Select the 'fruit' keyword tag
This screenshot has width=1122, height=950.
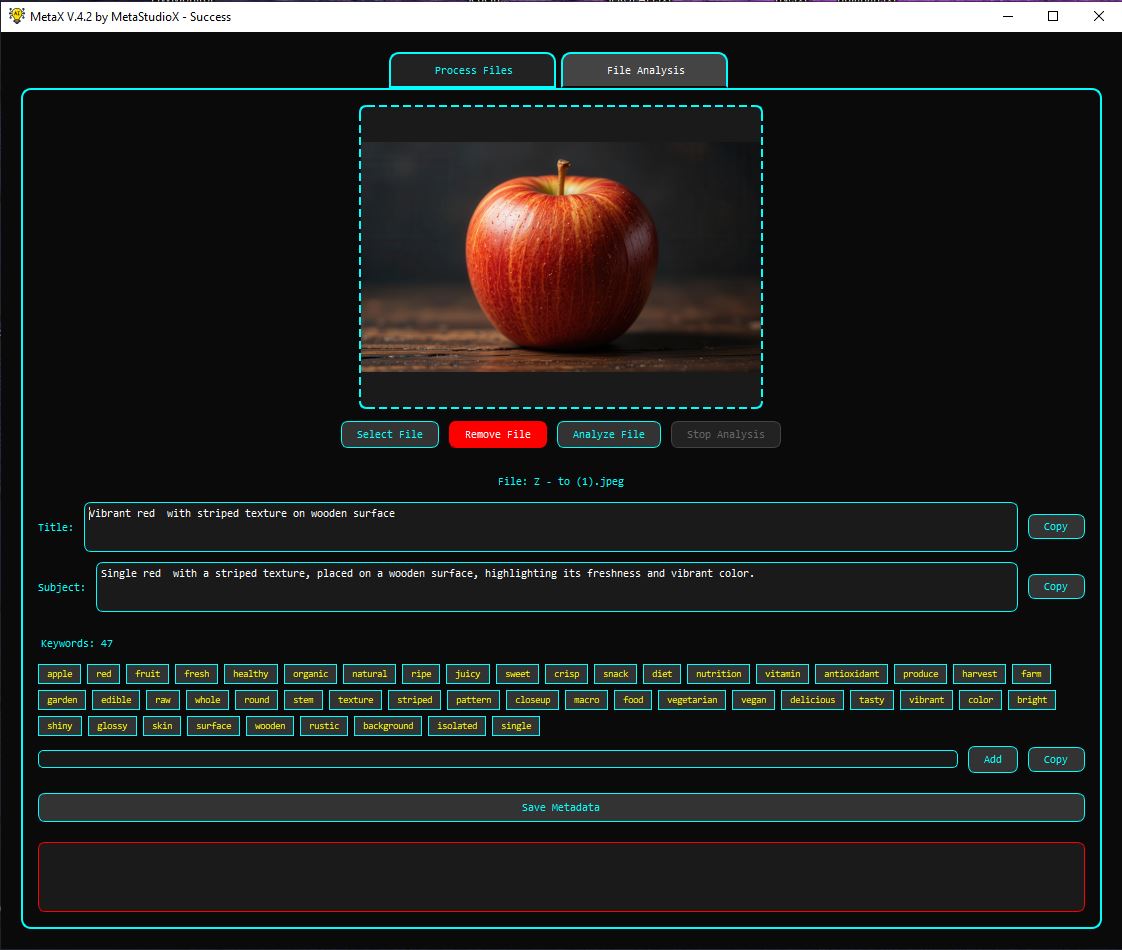pos(148,674)
